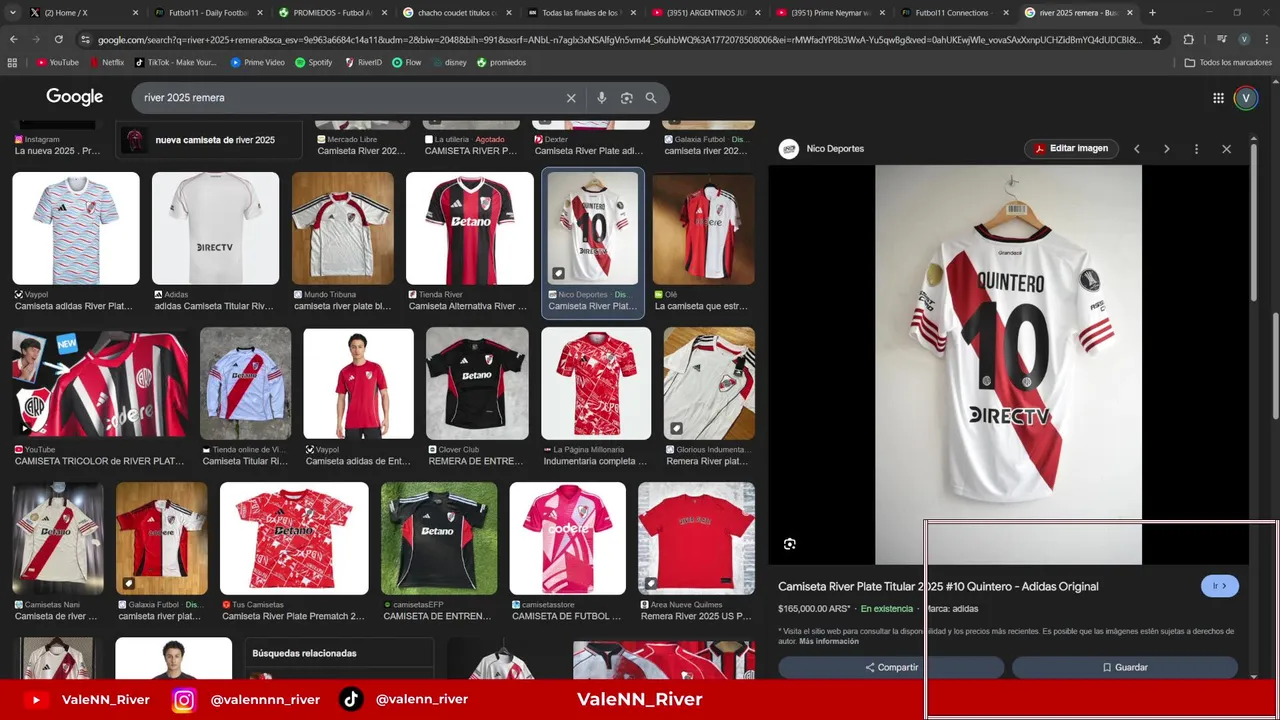
Task: Open the product title Camiseta River Plate Titular 2025
Action: [938, 587]
